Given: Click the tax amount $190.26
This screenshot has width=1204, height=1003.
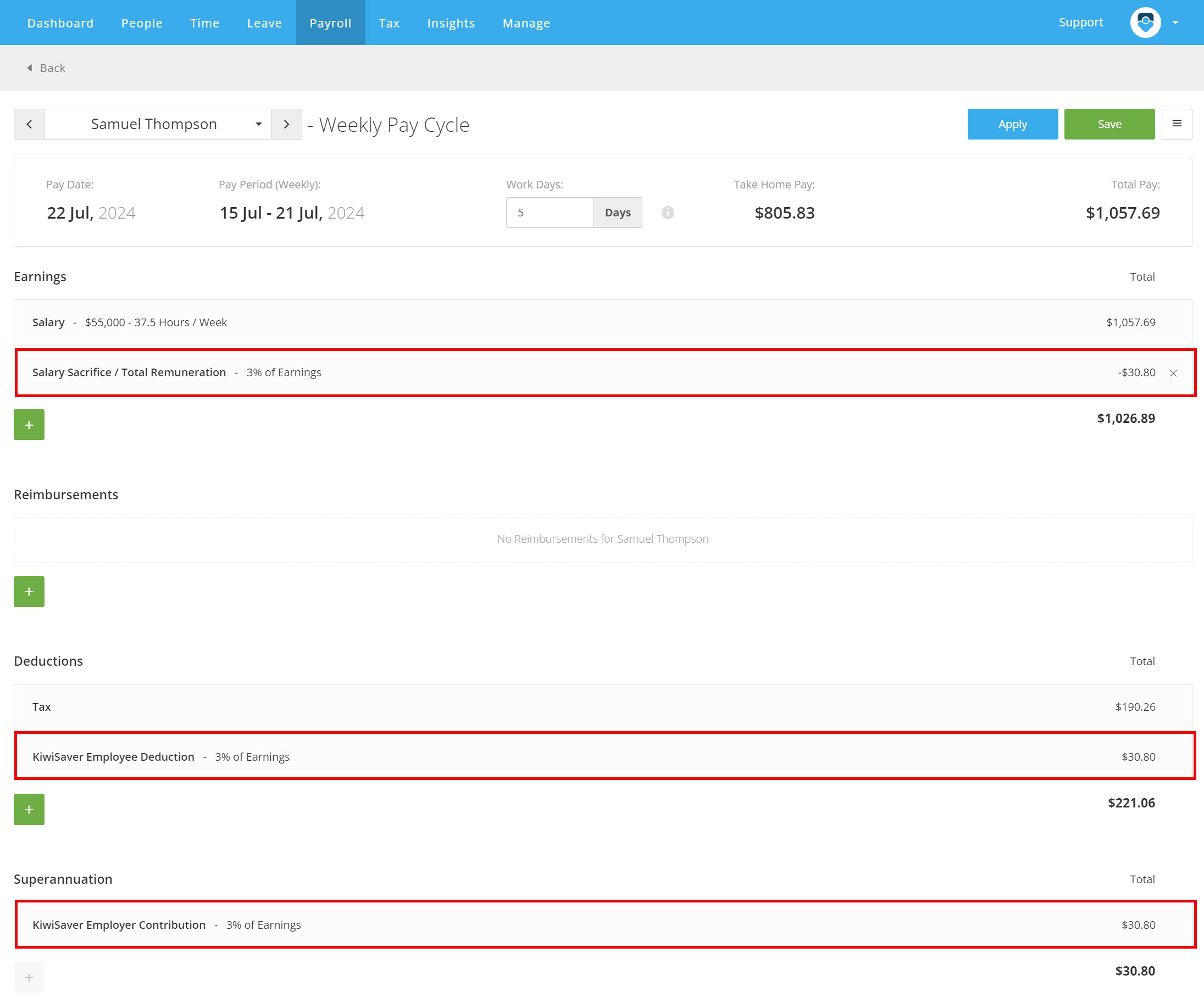Looking at the screenshot, I should pyautogui.click(x=1135, y=707).
